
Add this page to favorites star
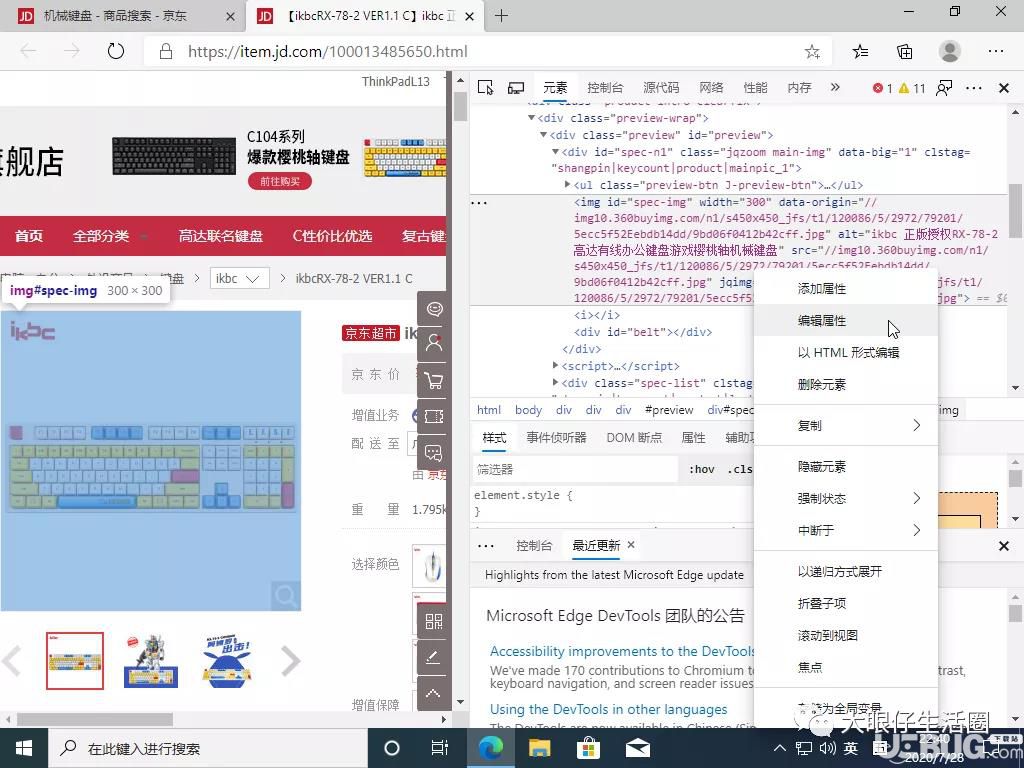click(x=812, y=52)
